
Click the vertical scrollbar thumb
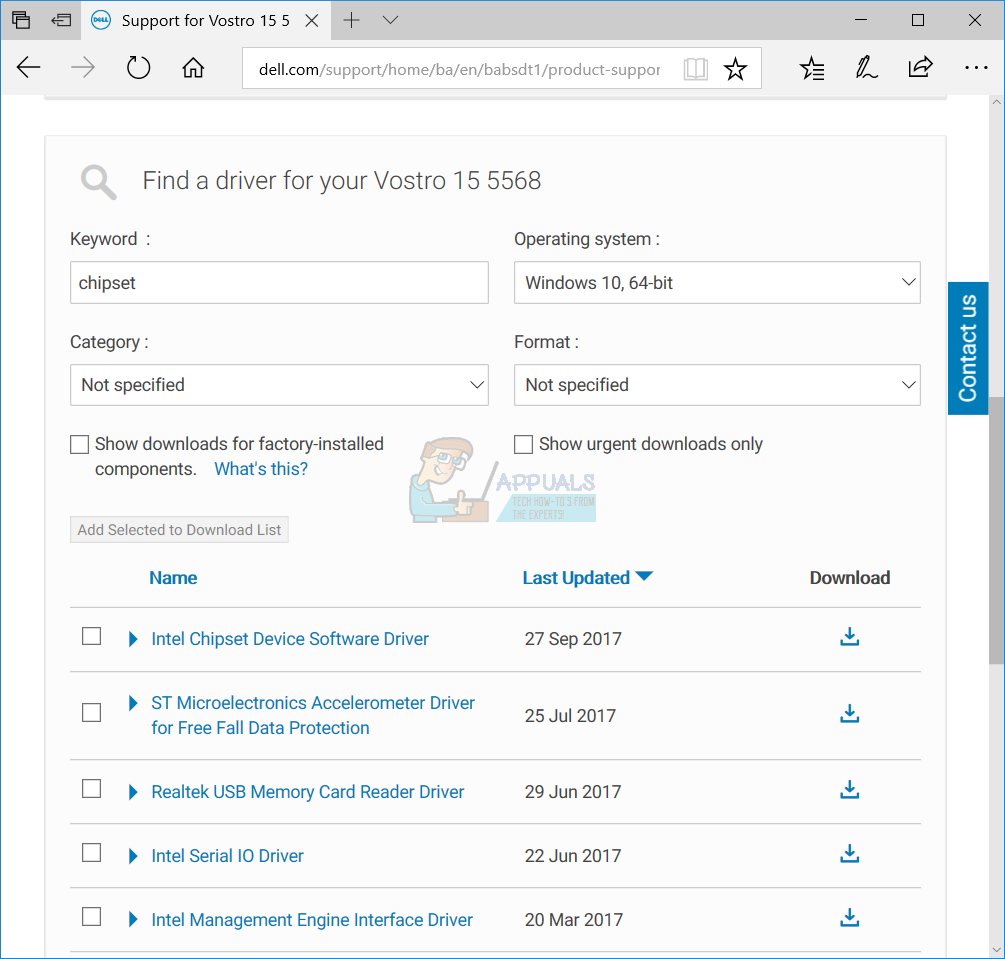click(x=996, y=531)
